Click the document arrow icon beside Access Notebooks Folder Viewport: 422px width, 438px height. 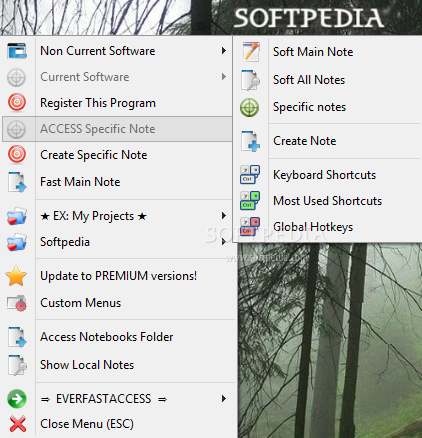tap(17, 337)
